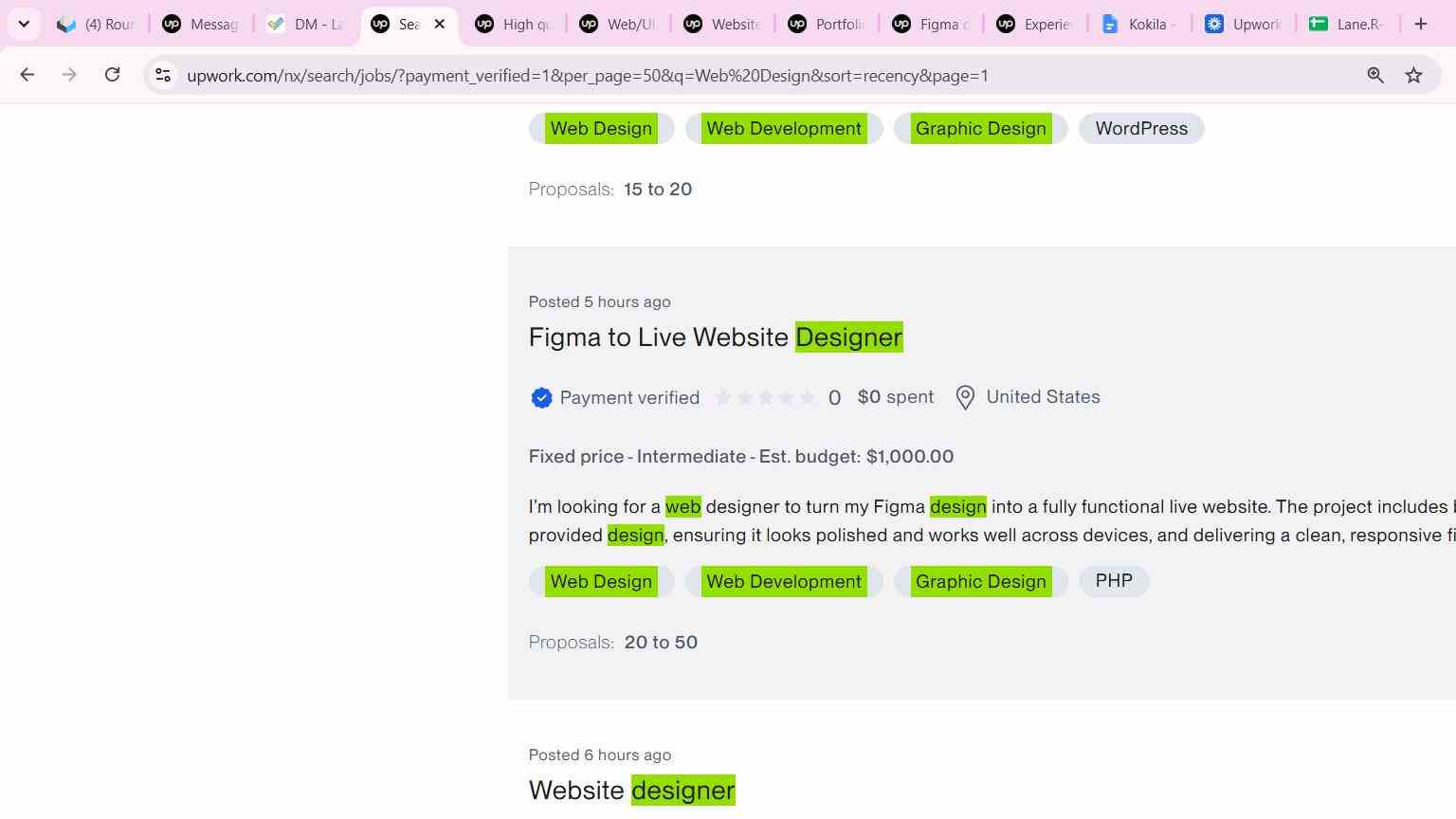Viewport: 1456px width, 819px height.
Task: Click the address bar URL field
Action: [588, 76]
